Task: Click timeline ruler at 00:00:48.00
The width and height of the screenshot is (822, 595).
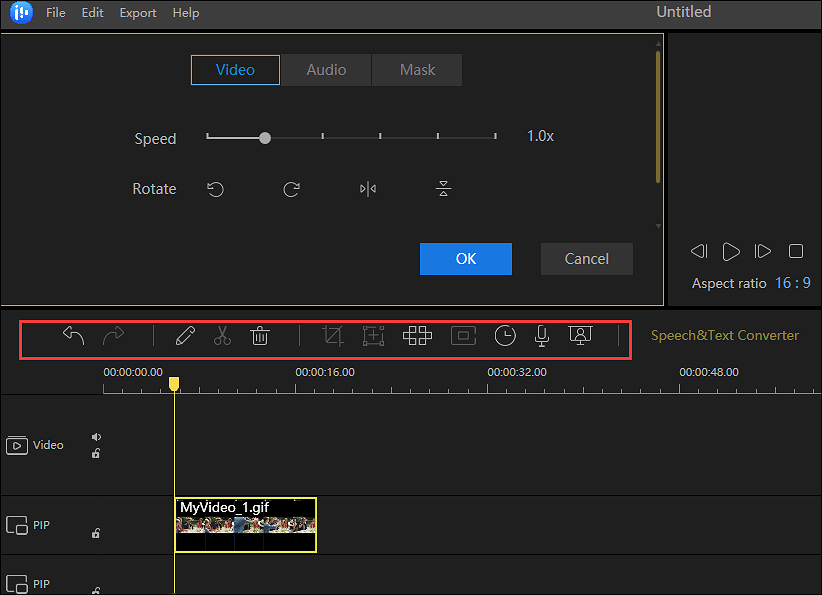Action: click(x=709, y=373)
